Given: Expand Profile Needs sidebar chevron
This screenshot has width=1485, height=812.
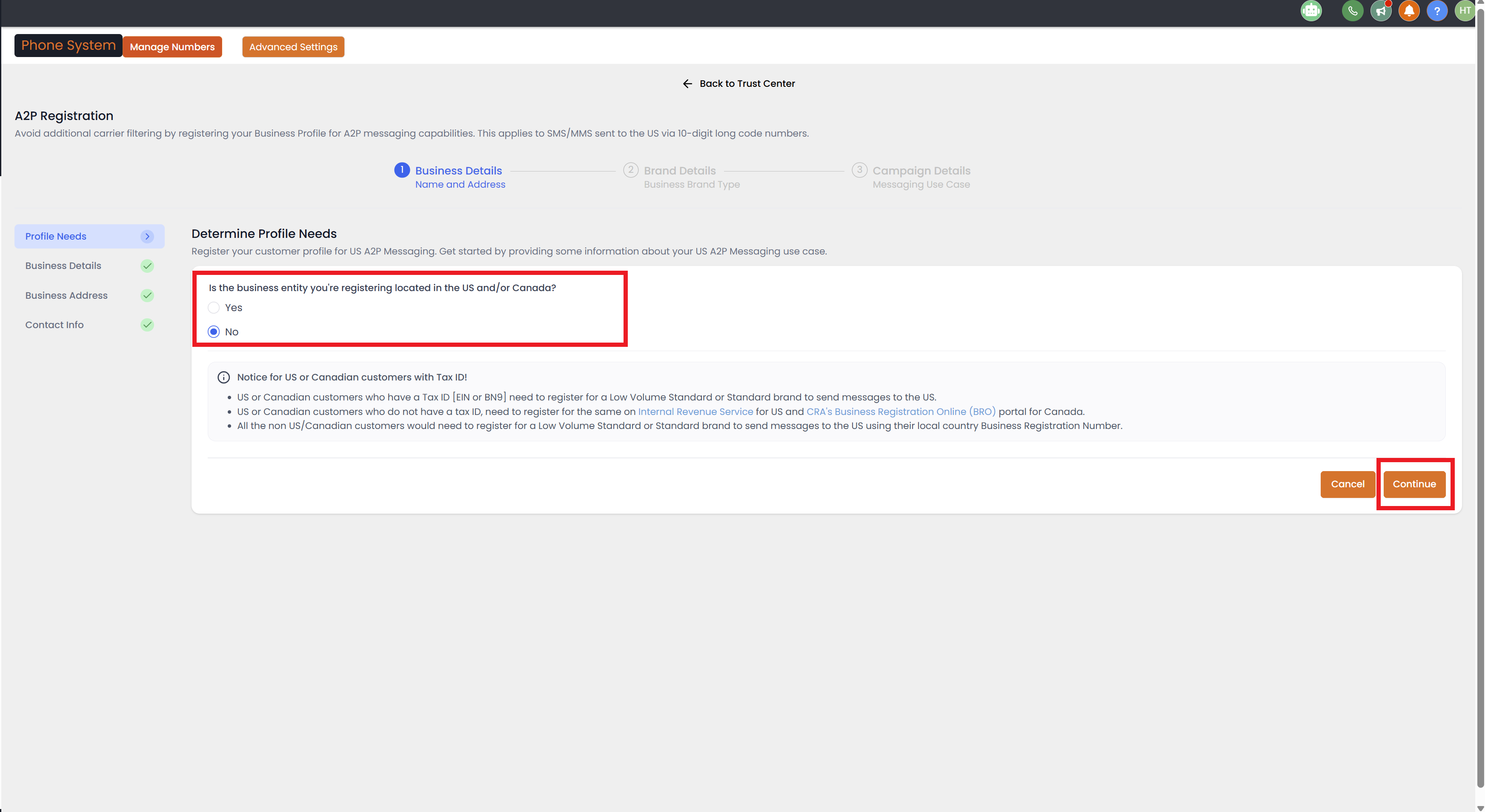Looking at the screenshot, I should (x=147, y=236).
